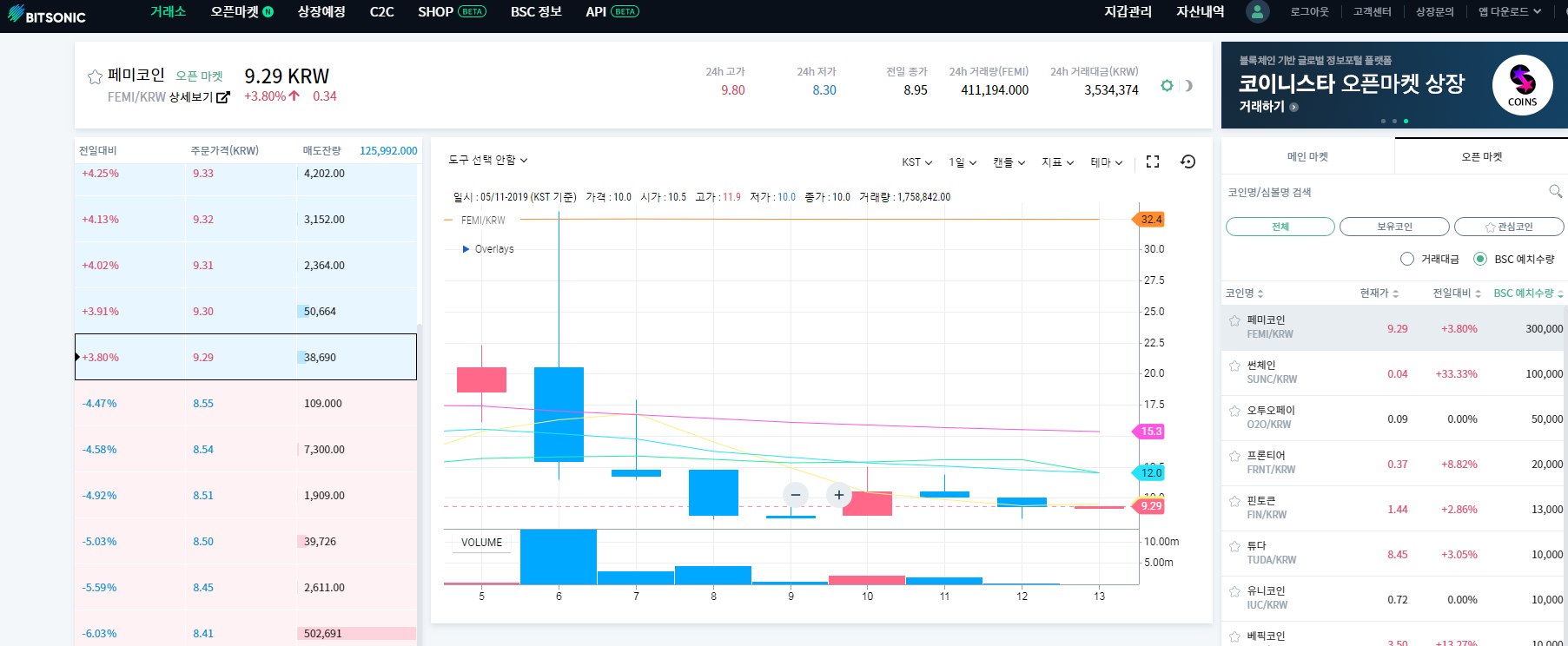Go to 지갑관리
This screenshot has height=646, width=1568.
tap(1128, 11)
